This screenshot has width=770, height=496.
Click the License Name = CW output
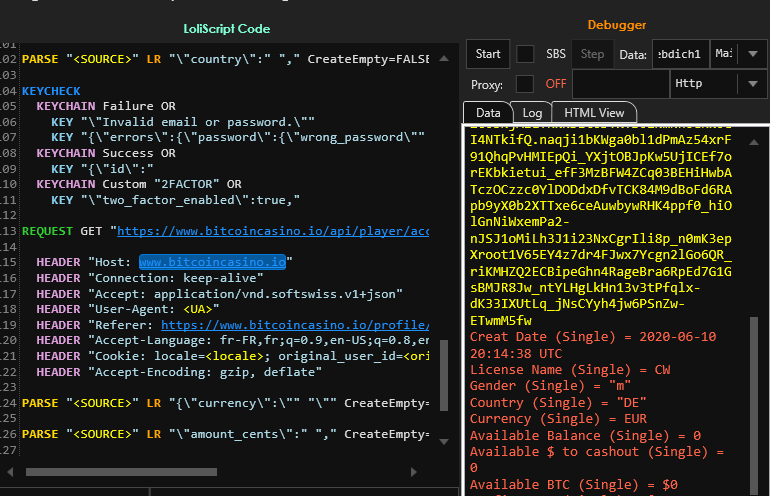[570, 370]
